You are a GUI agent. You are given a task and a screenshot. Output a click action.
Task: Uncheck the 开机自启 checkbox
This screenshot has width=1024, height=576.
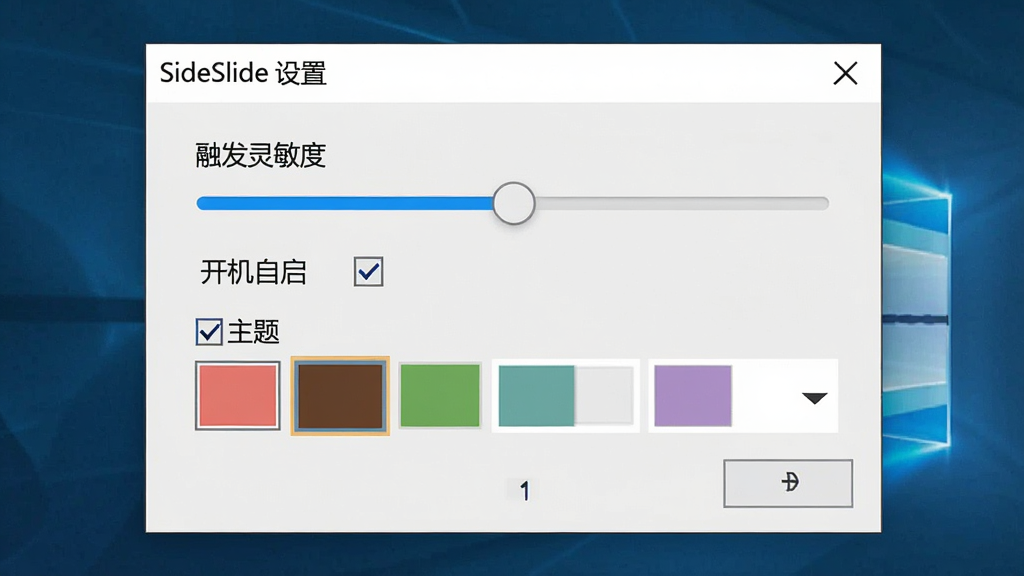coord(368,271)
